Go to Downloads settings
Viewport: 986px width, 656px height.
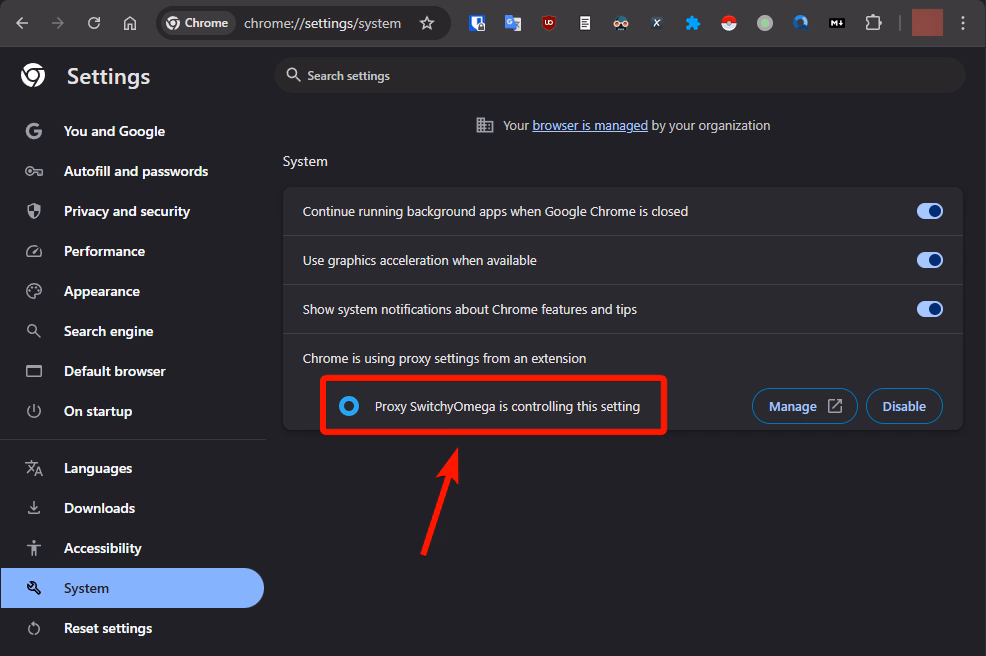point(132,508)
